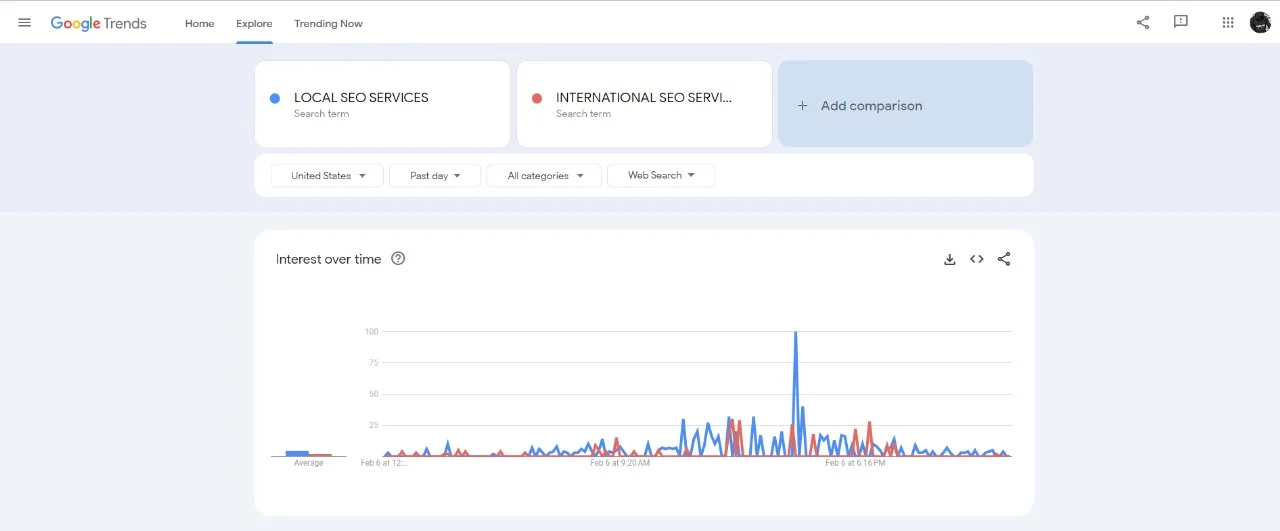Open the Google apps grid
This screenshot has width=1280, height=531.
tap(1228, 22)
